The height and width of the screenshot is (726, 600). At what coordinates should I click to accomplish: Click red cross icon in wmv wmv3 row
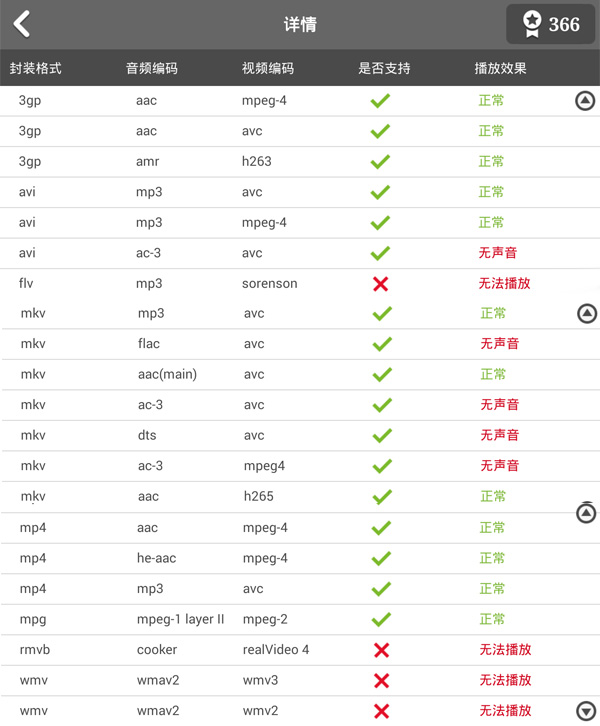coord(381,681)
